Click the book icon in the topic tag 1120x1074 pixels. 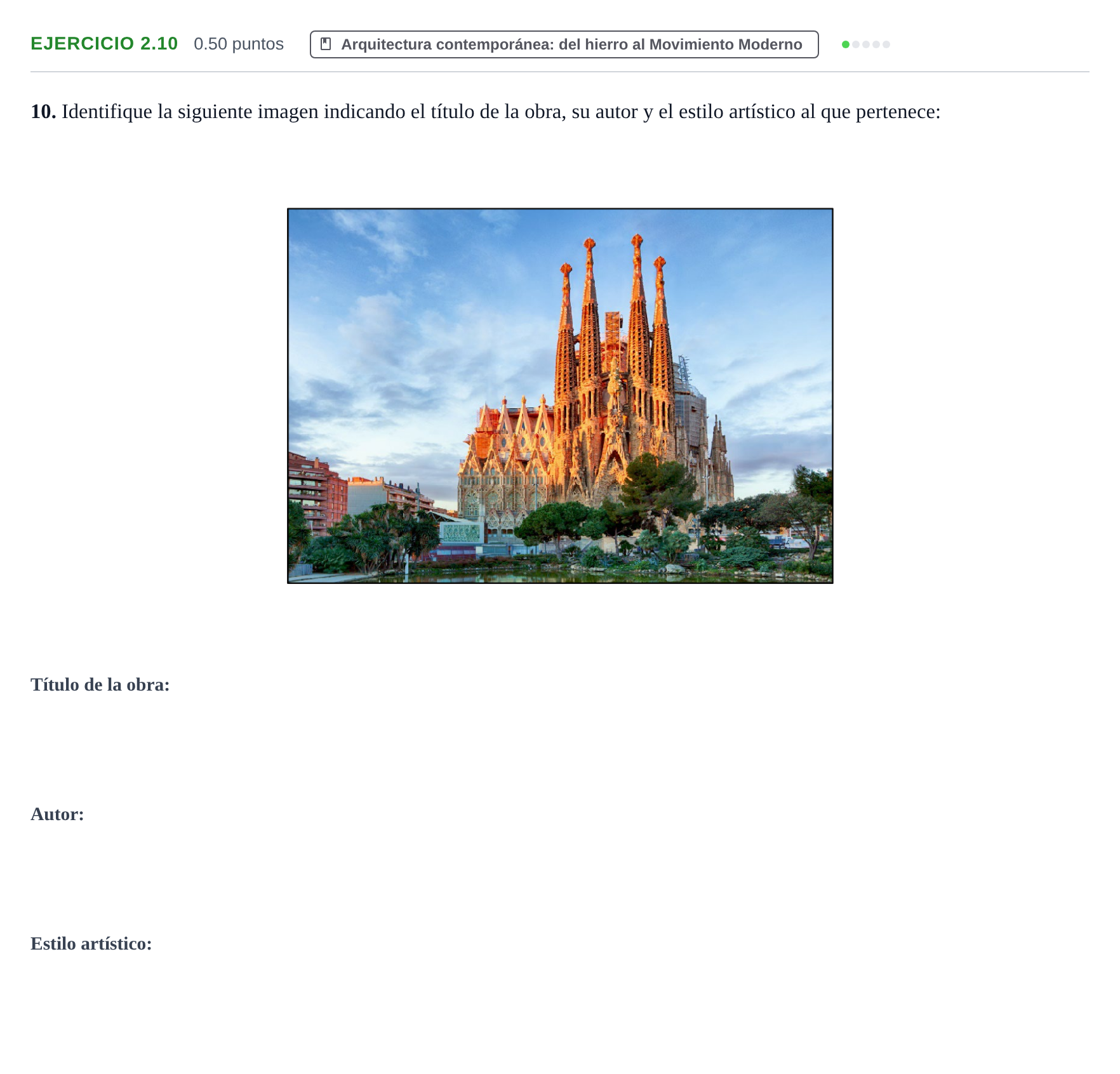[326, 44]
